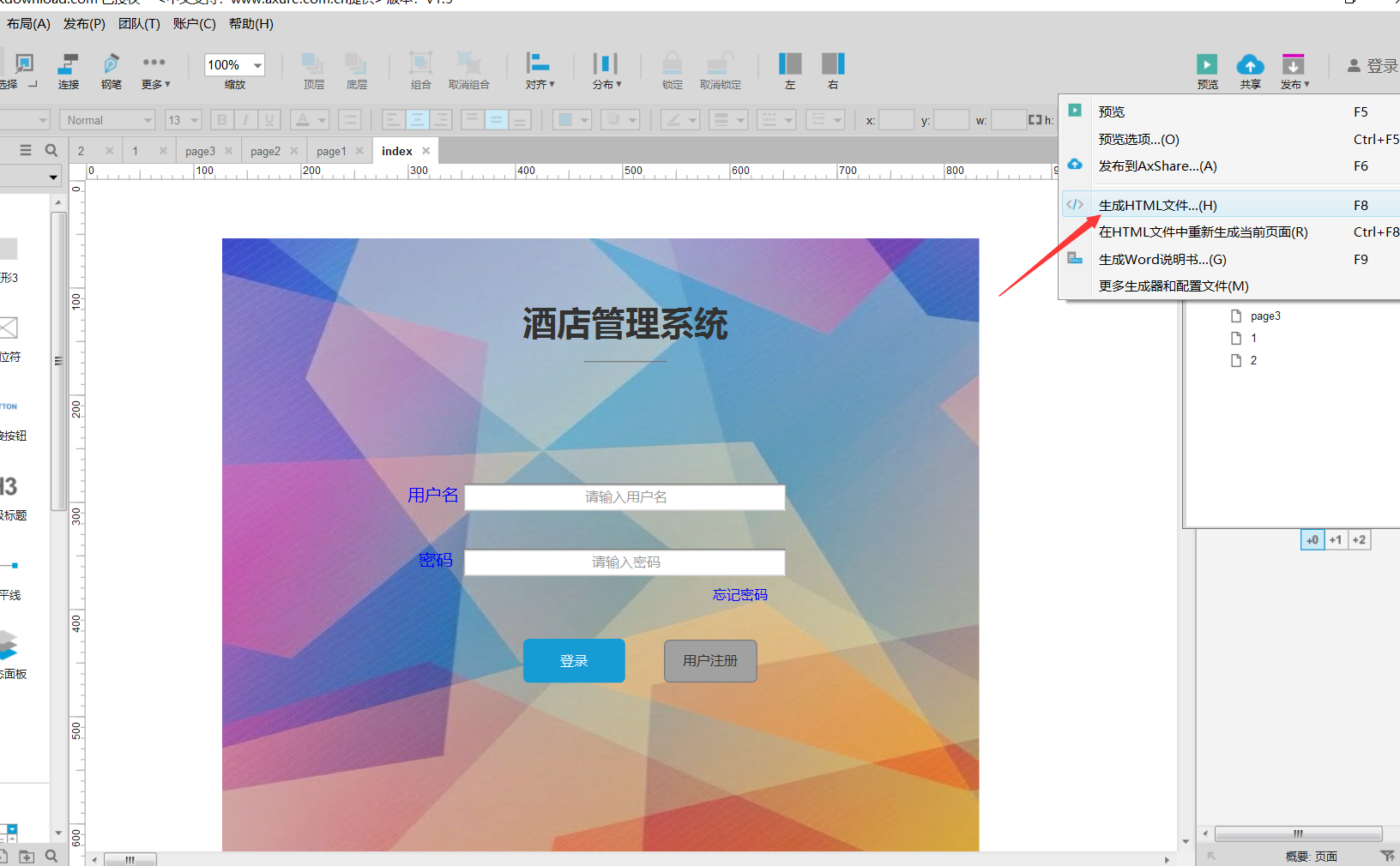This screenshot has height=866, width=1400.
Task: Click the 预览 preview icon in top right
Action: click(1207, 64)
